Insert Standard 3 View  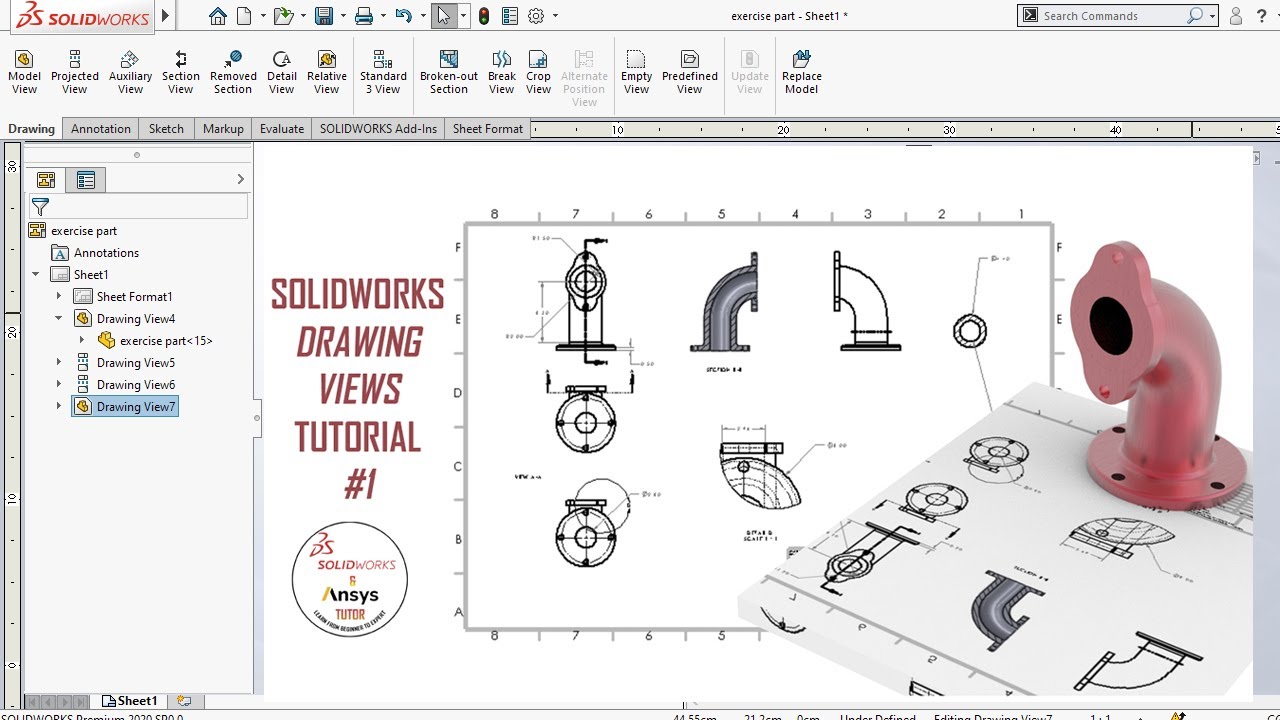[383, 73]
